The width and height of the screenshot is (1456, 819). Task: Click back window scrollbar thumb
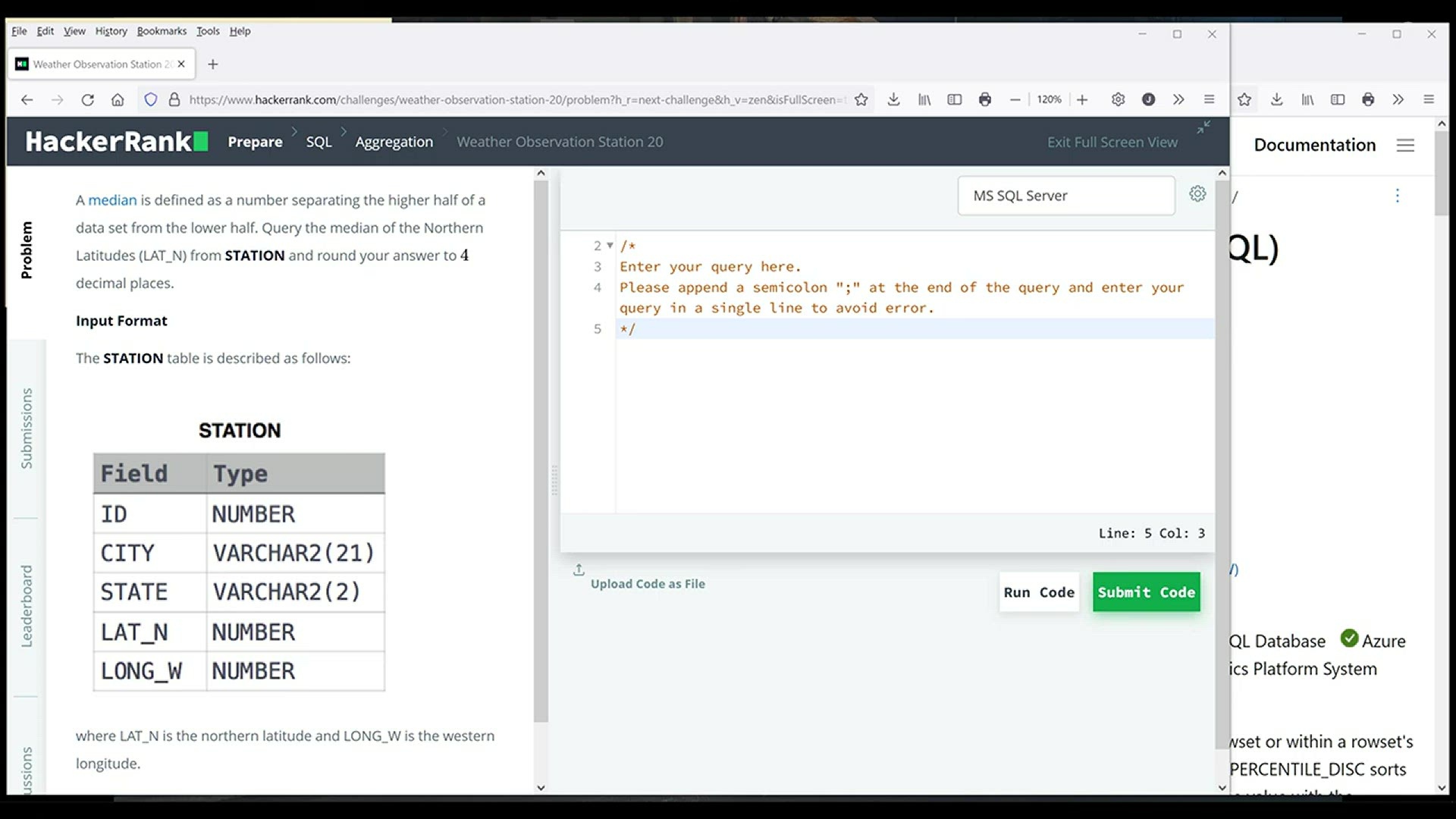click(1442, 173)
